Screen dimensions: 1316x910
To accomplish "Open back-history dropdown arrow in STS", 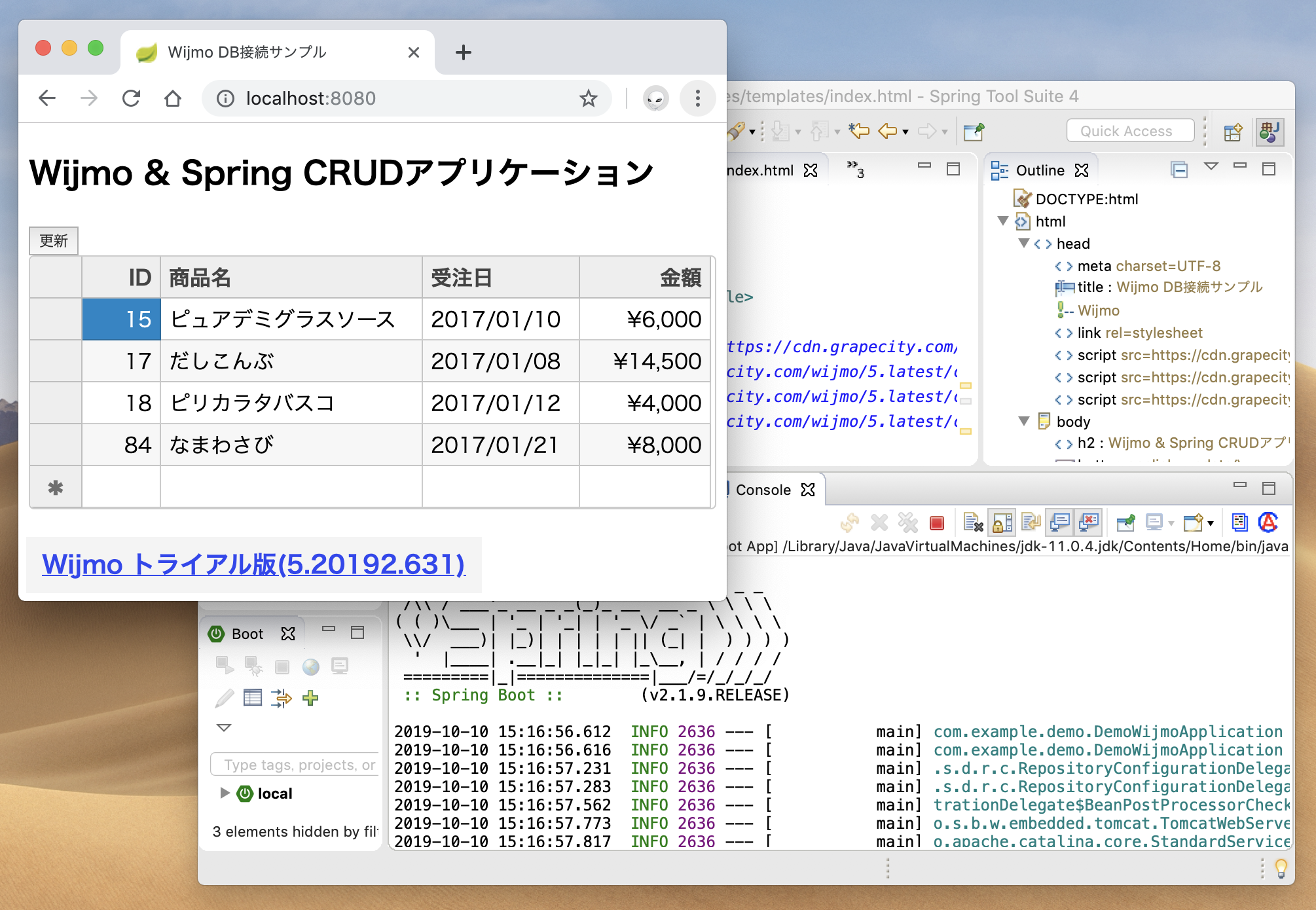I will point(905,132).
